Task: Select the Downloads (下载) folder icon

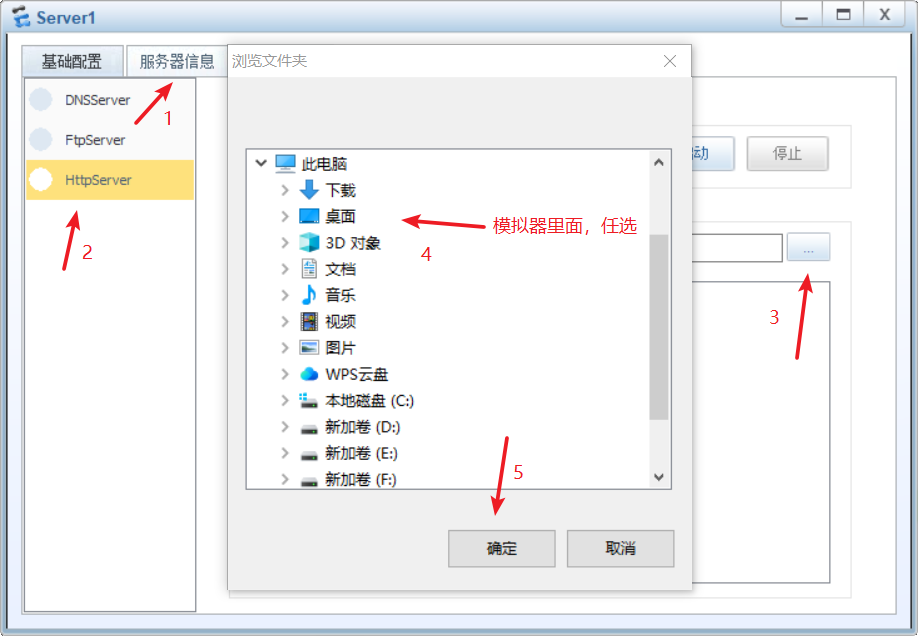Action: point(309,190)
